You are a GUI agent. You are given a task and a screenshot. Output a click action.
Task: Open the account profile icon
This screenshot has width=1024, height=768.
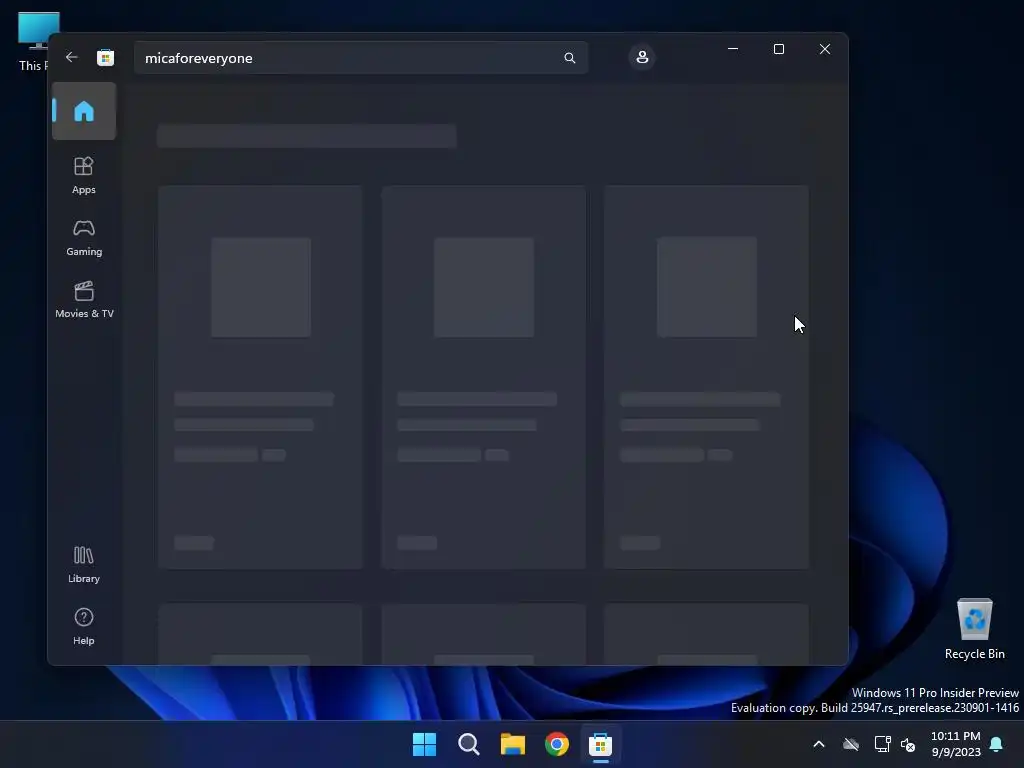coord(642,57)
